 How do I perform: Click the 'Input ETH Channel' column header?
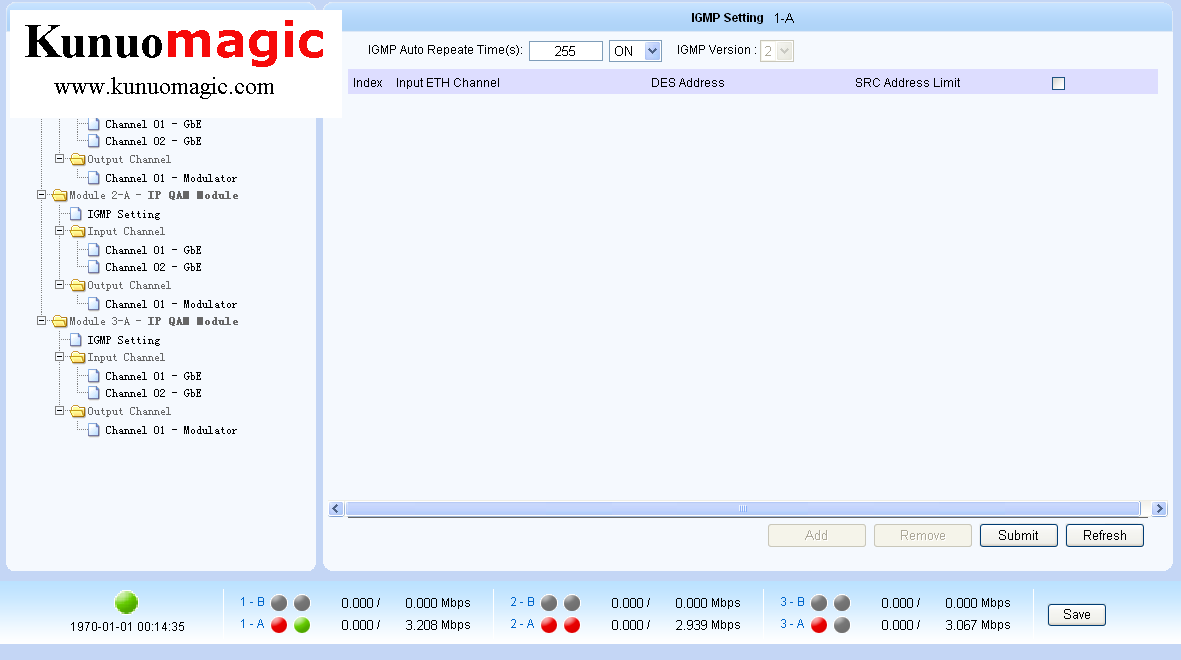point(447,83)
